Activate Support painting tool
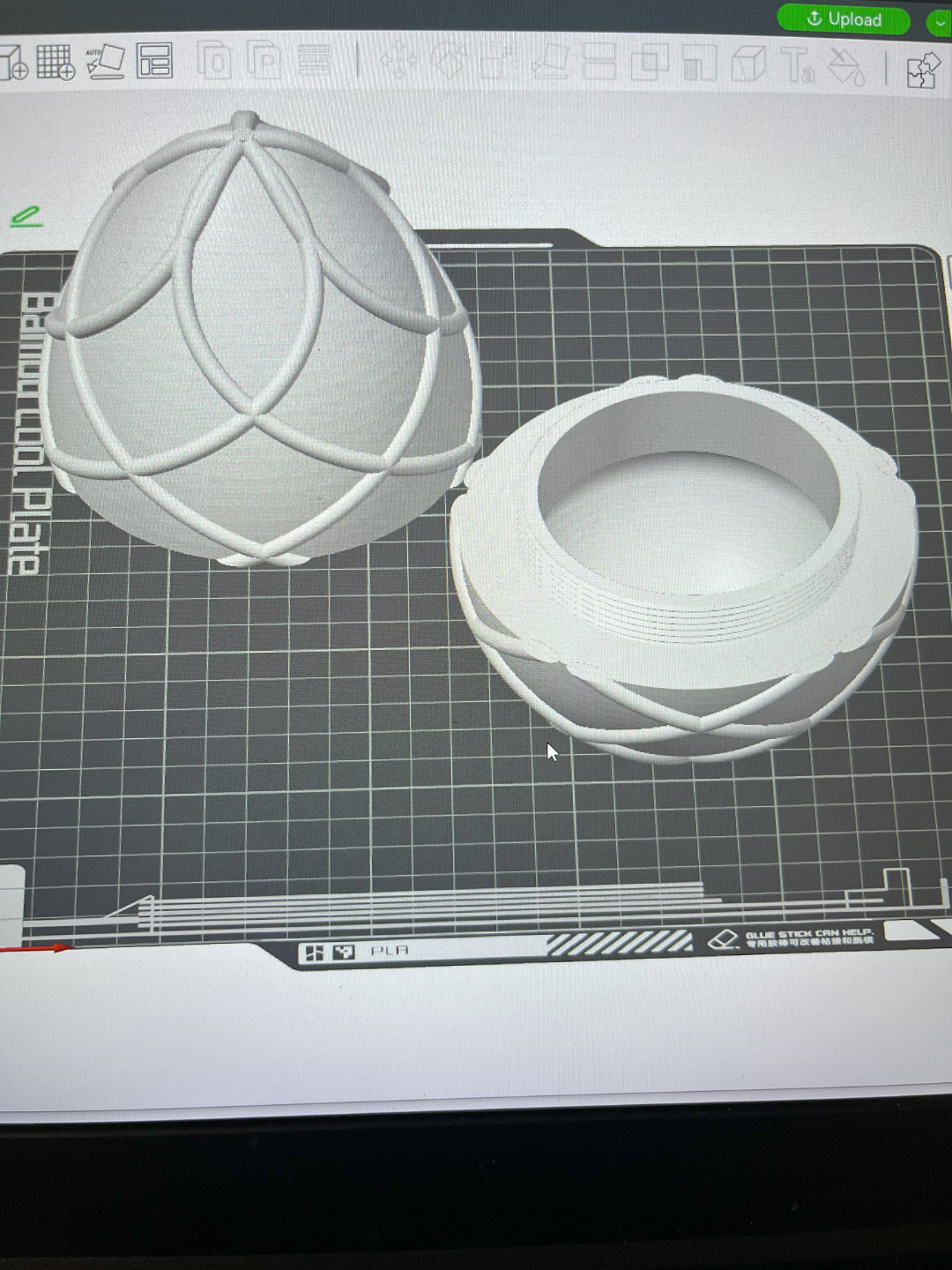The height and width of the screenshot is (1270, 952). tap(700, 64)
